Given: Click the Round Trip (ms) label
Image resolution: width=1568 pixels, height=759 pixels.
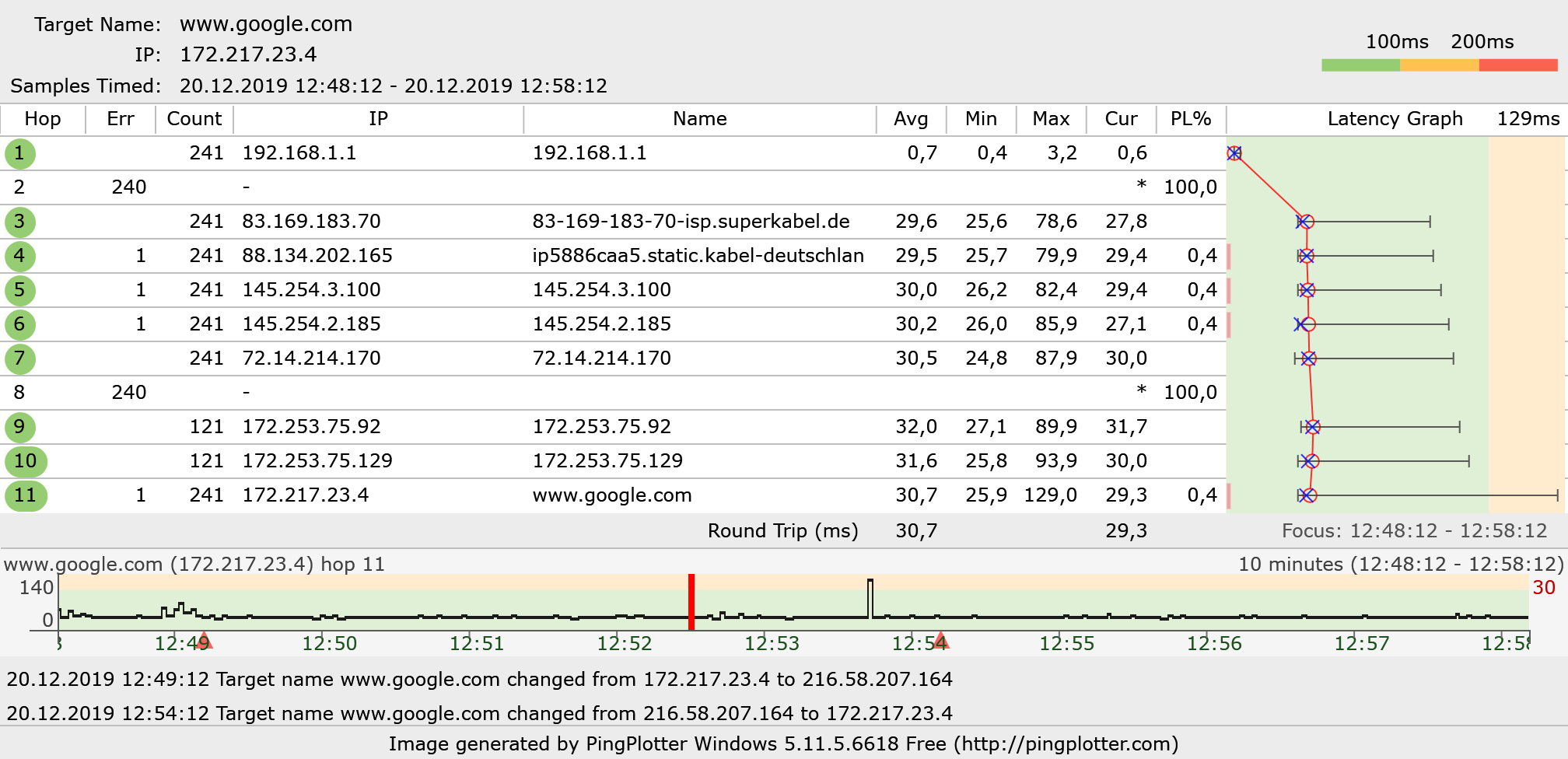Looking at the screenshot, I should [x=783, y=531].
